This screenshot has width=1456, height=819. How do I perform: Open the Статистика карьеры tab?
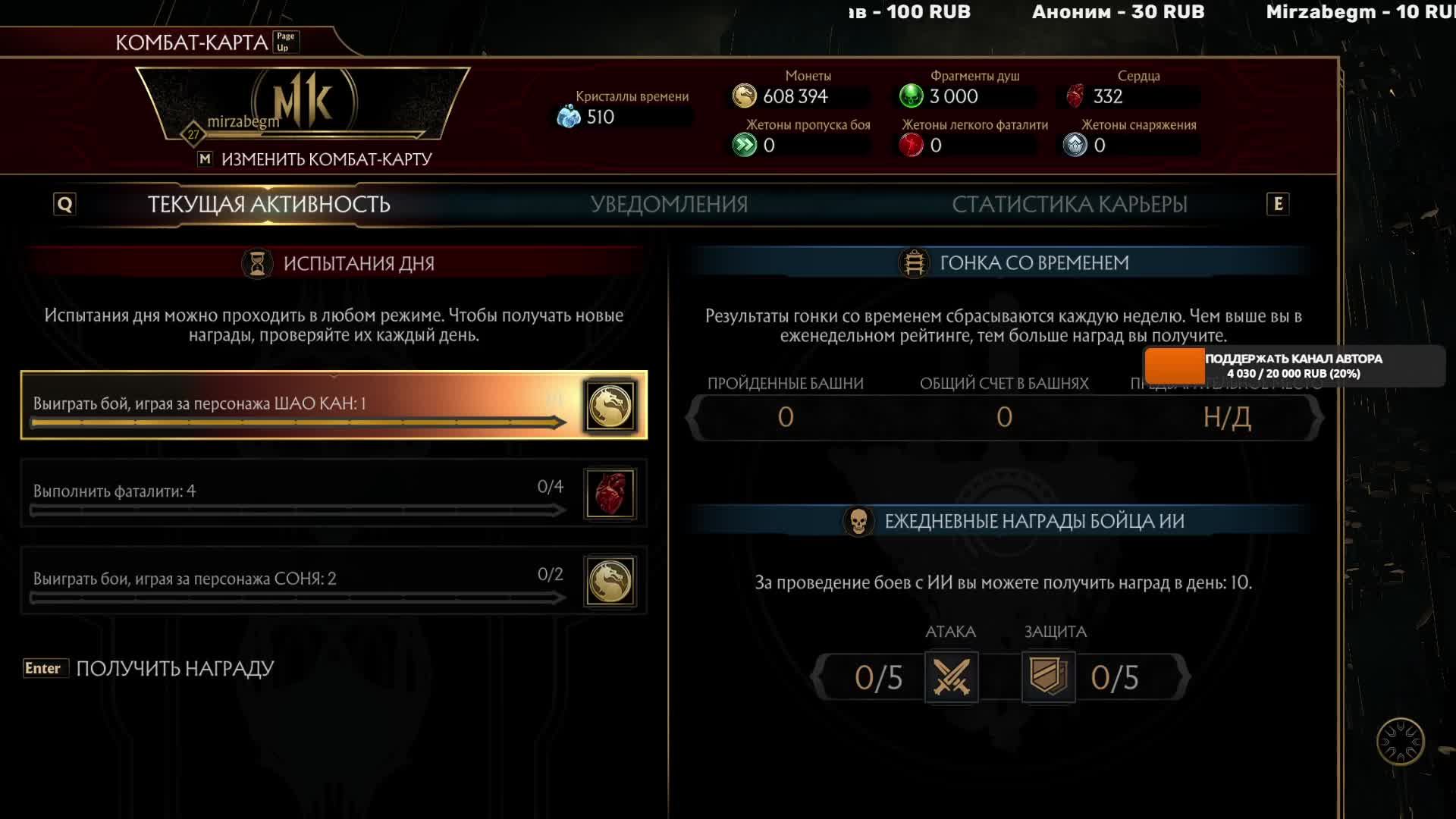[x=1069, y=204]
